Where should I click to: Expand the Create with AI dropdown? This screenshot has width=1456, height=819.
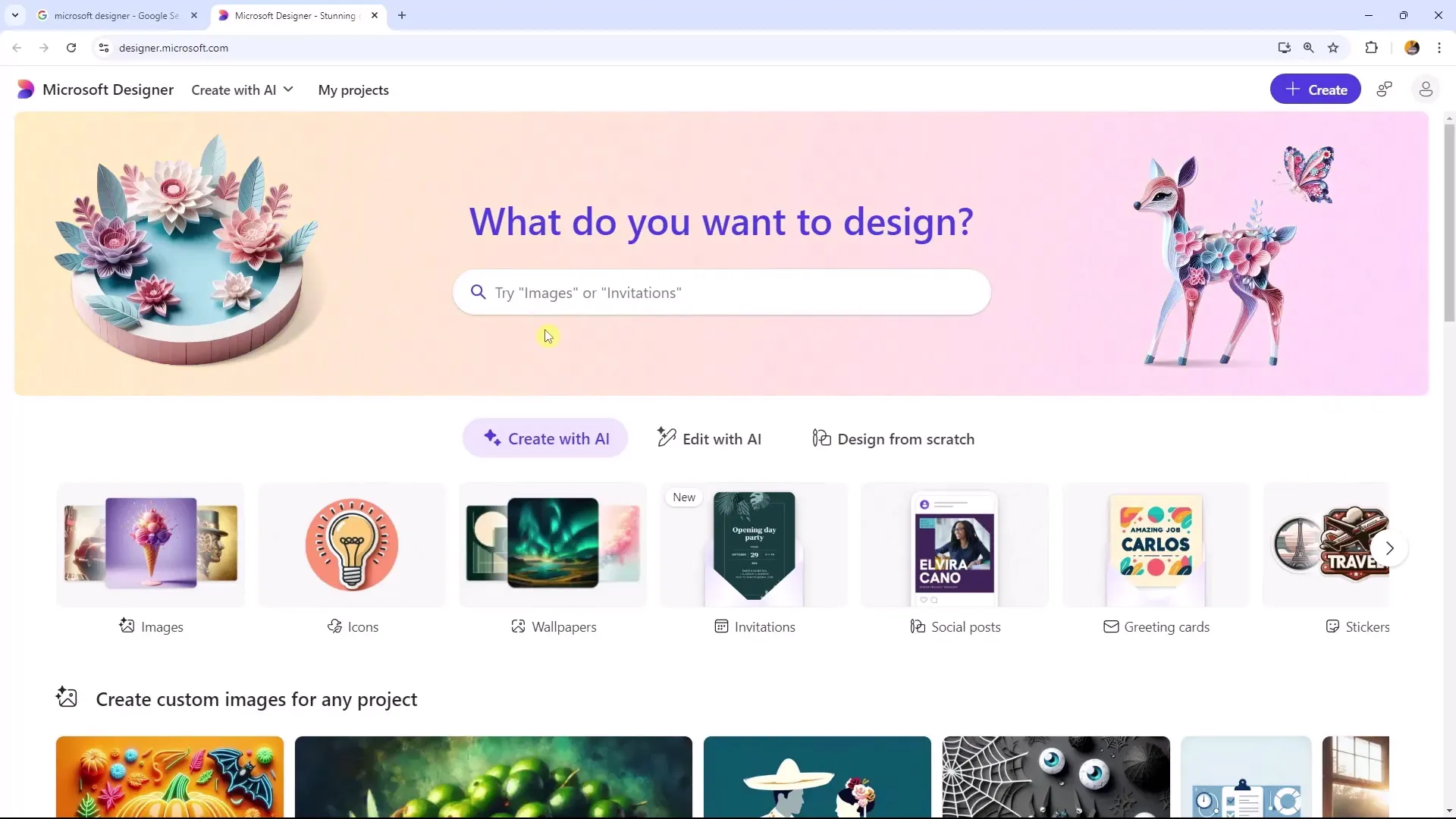(x=242, y=89)
